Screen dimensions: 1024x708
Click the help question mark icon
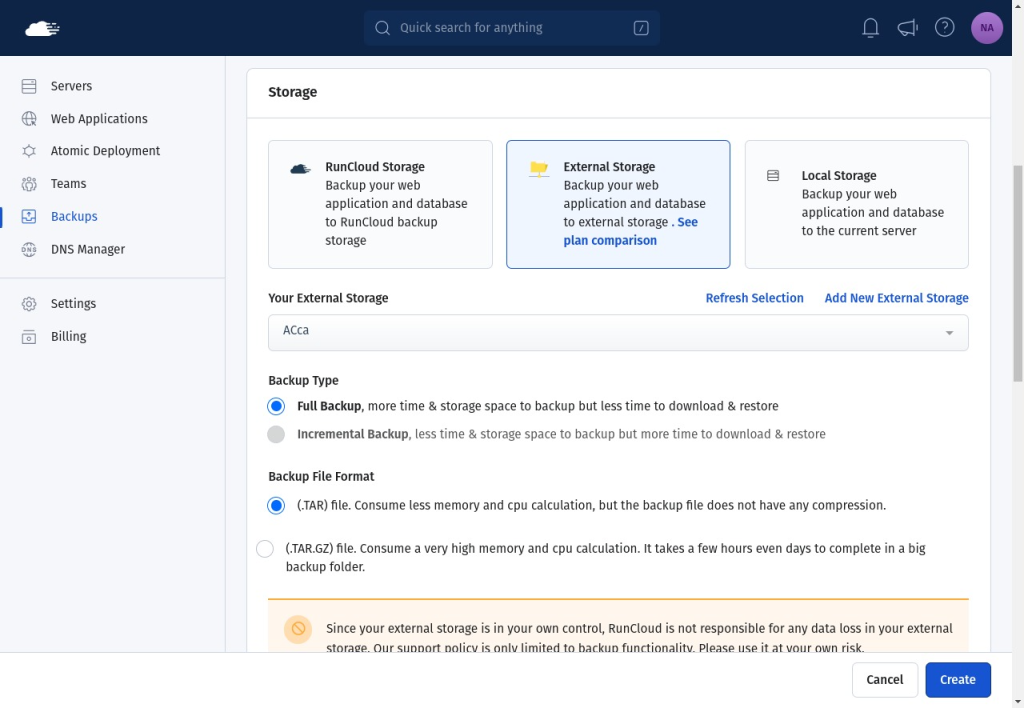tap(944, 27)
